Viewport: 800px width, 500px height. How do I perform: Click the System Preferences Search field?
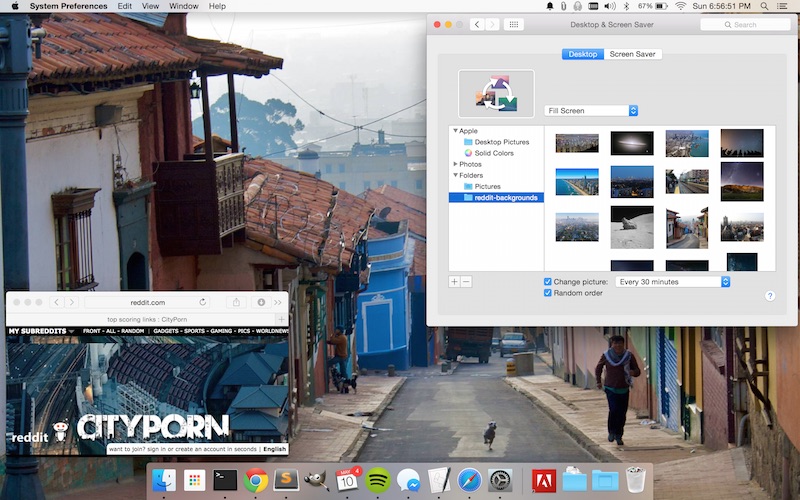coord(745,24)
